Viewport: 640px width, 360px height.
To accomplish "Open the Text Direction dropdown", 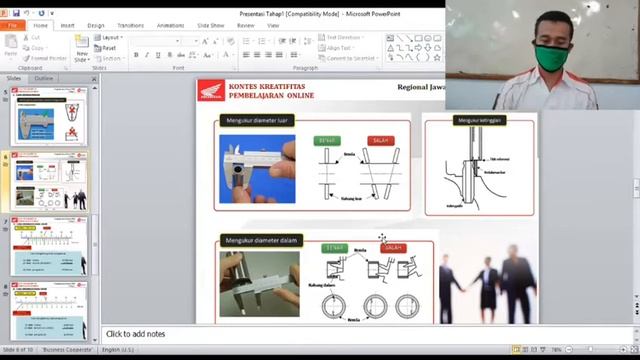I will 341,37.
